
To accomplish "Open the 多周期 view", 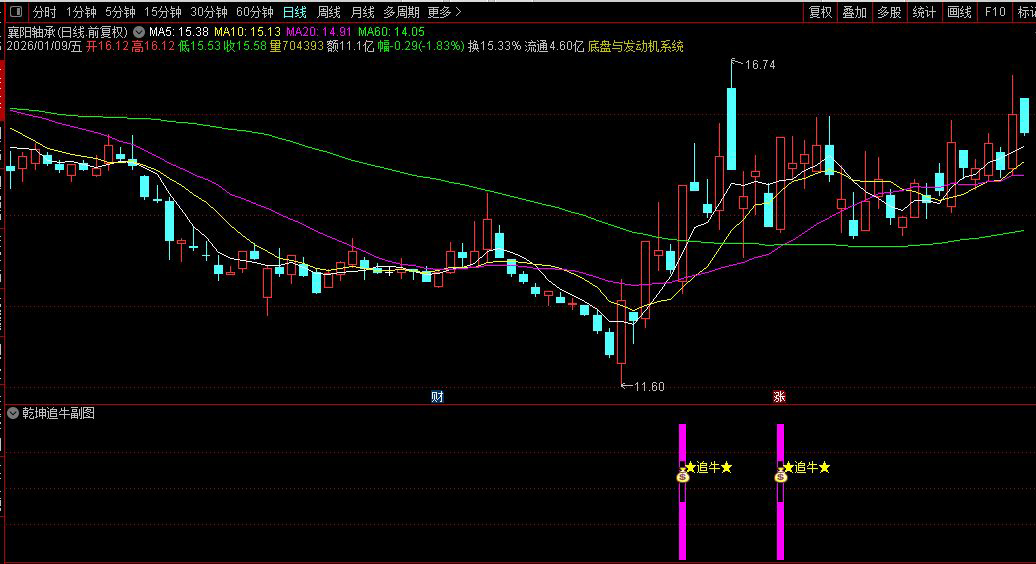I will click(401, 12).
